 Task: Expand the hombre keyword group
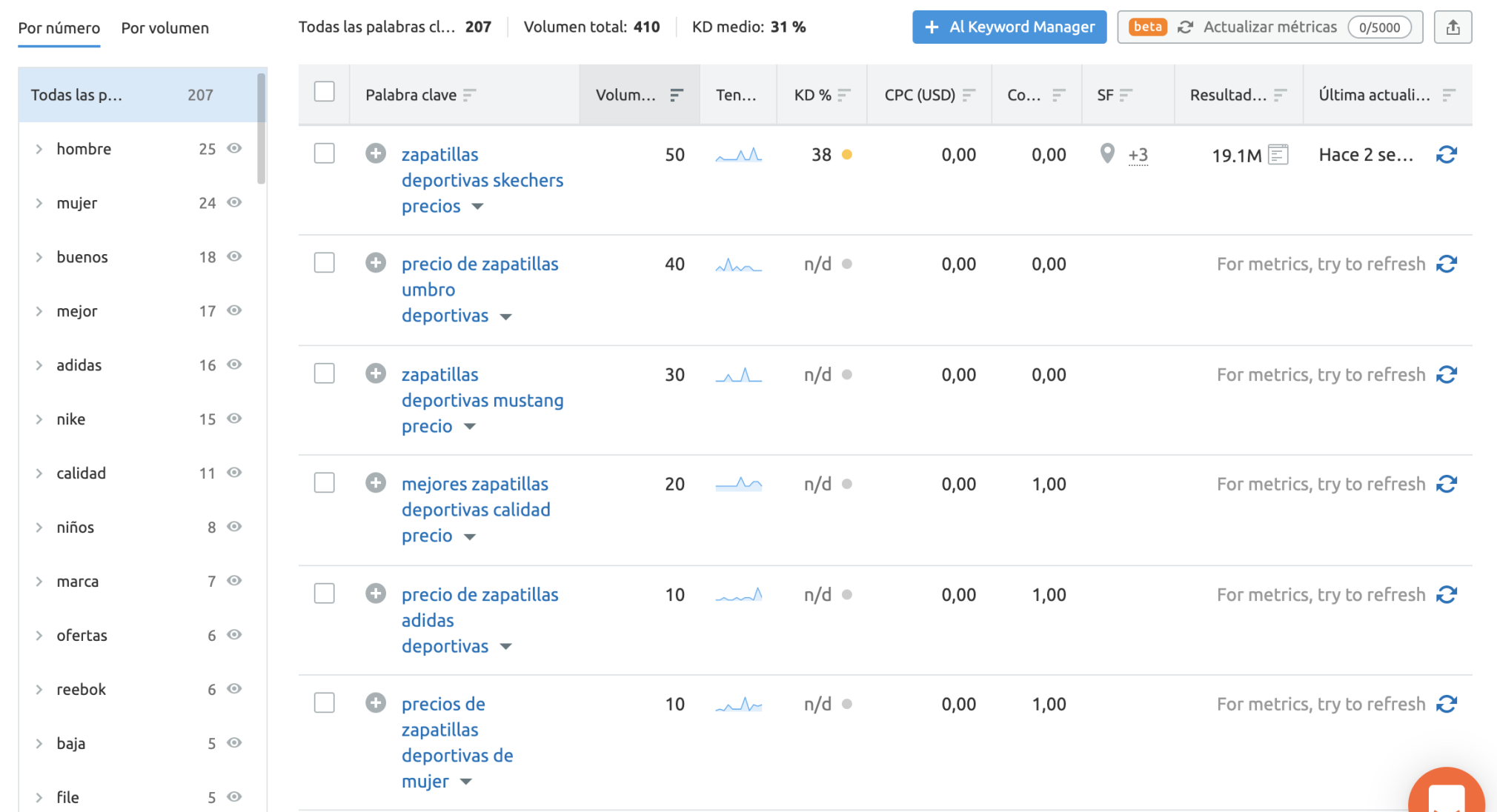coord(39,149)
